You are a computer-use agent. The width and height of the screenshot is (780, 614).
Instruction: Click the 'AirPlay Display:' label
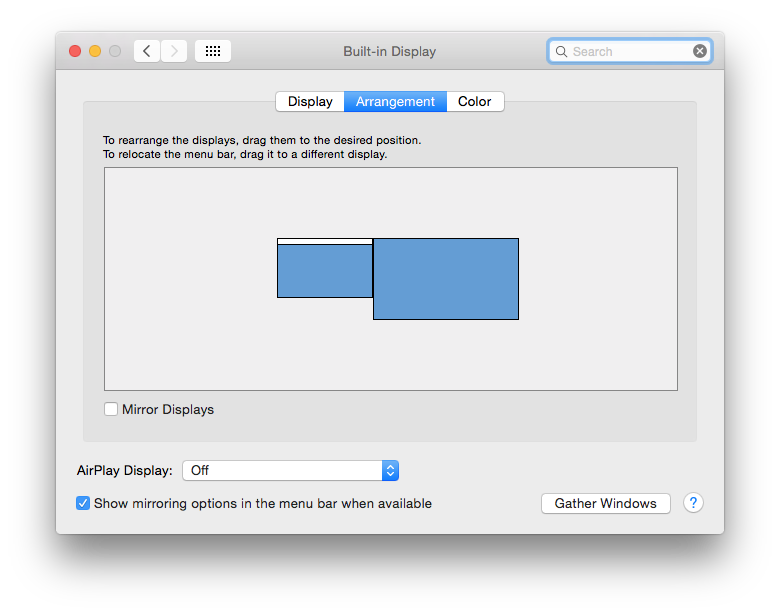pos(125,470)
